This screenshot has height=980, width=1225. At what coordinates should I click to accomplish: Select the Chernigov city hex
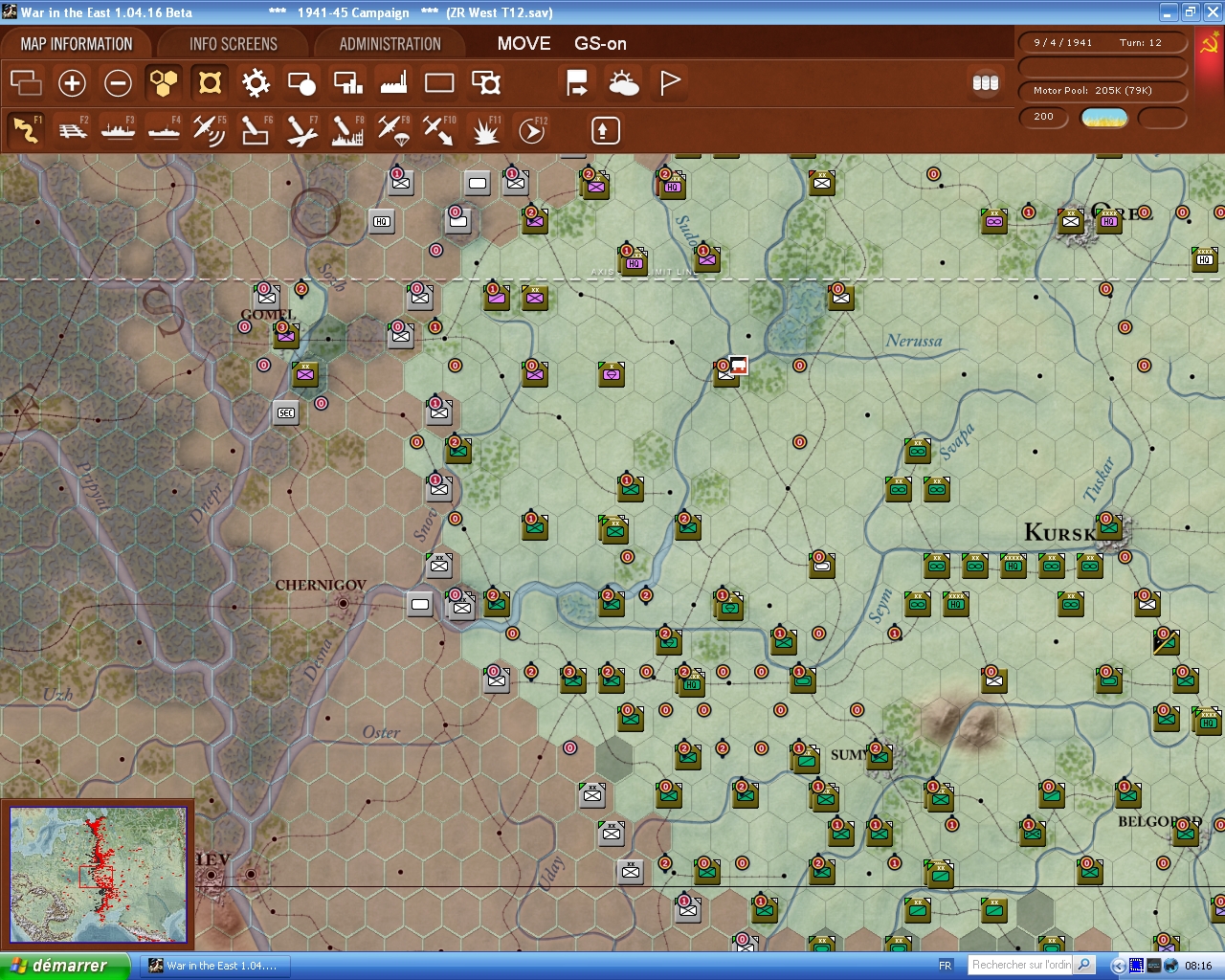pyautogui.click(x=344, y=603)
